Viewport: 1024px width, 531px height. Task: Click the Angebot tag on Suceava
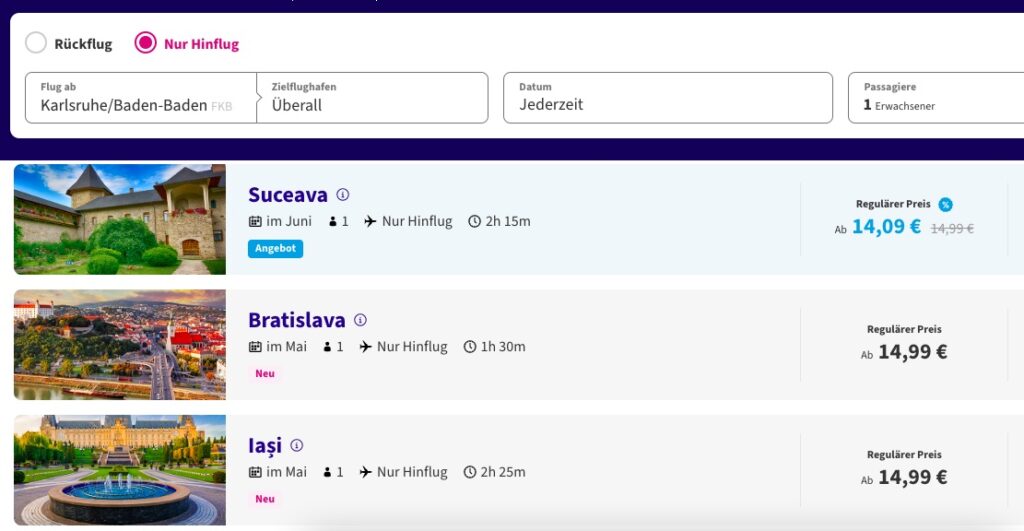pos(276,249)
